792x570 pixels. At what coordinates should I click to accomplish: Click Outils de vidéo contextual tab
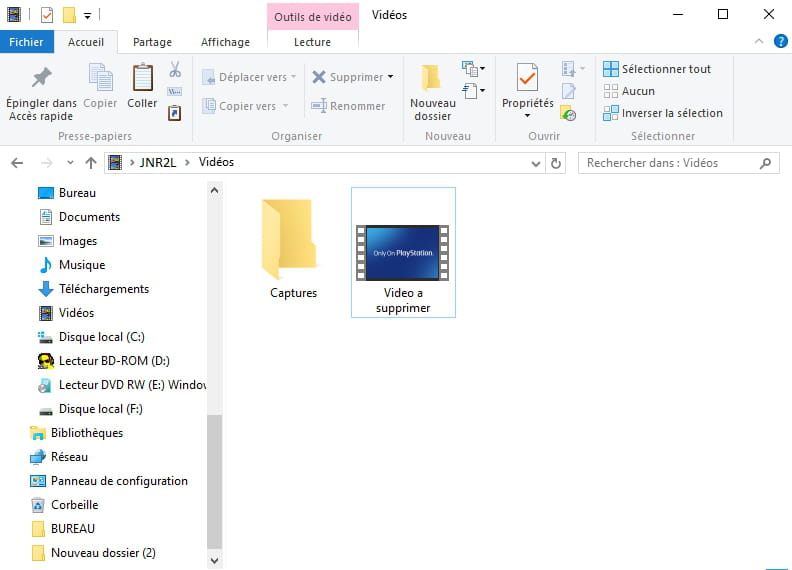313,17
